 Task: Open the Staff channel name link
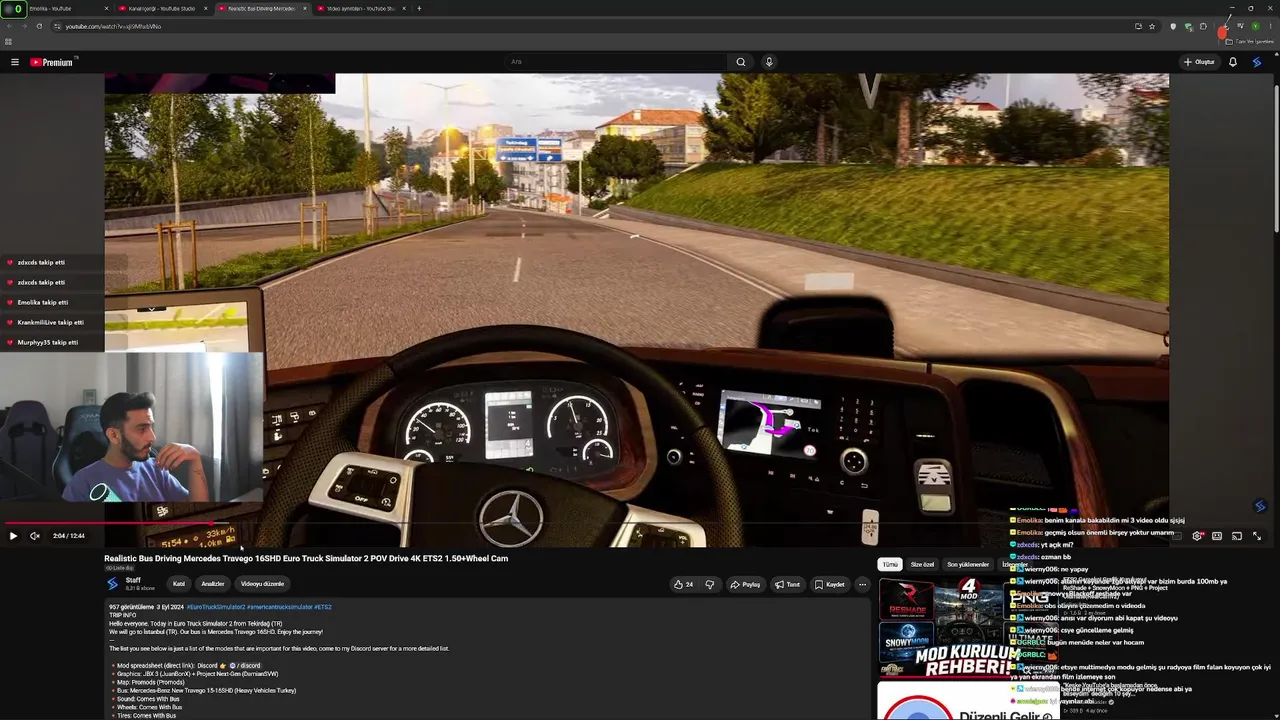click(x=133, y=581)
